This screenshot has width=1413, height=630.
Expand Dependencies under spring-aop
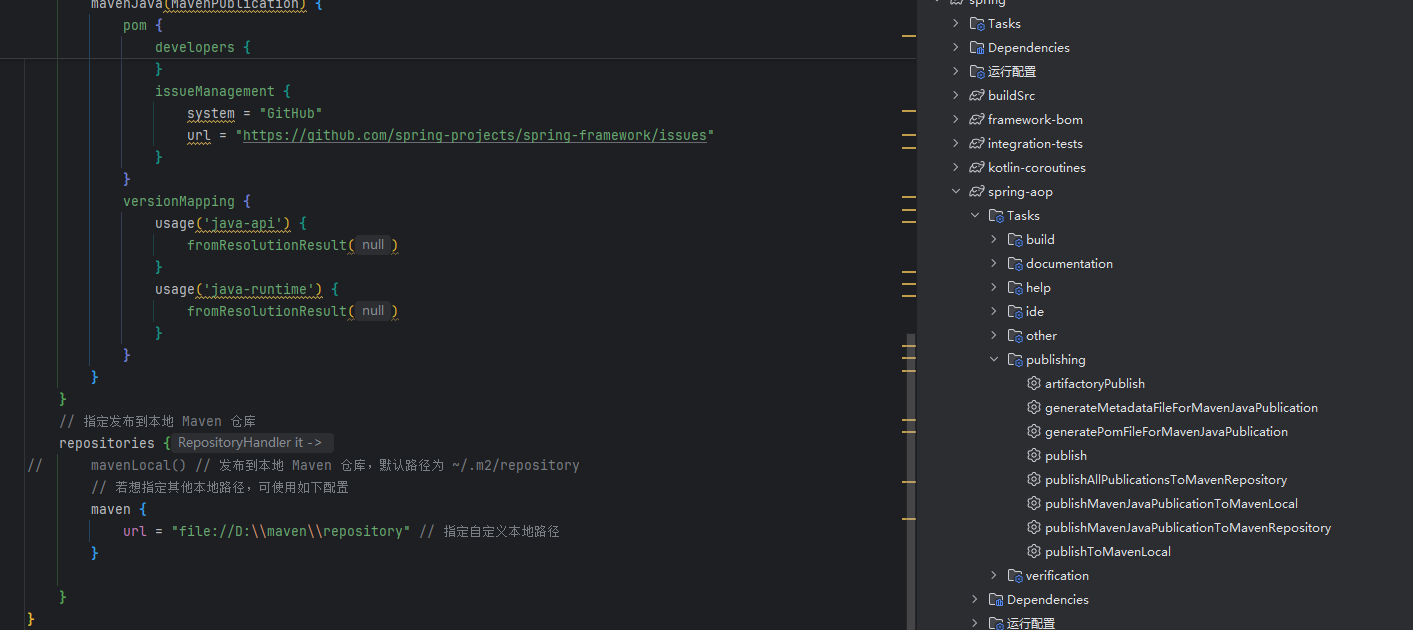click(975, 599)
